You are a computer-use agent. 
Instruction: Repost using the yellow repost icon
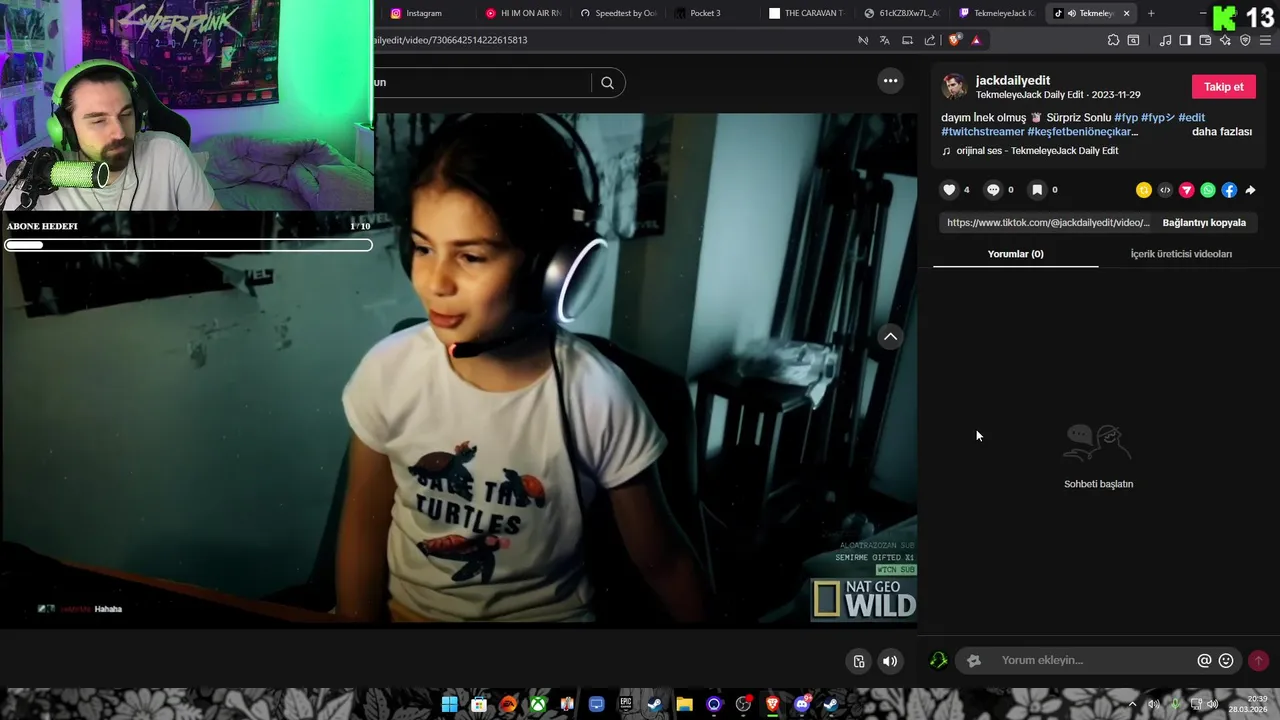[1144, 190]
